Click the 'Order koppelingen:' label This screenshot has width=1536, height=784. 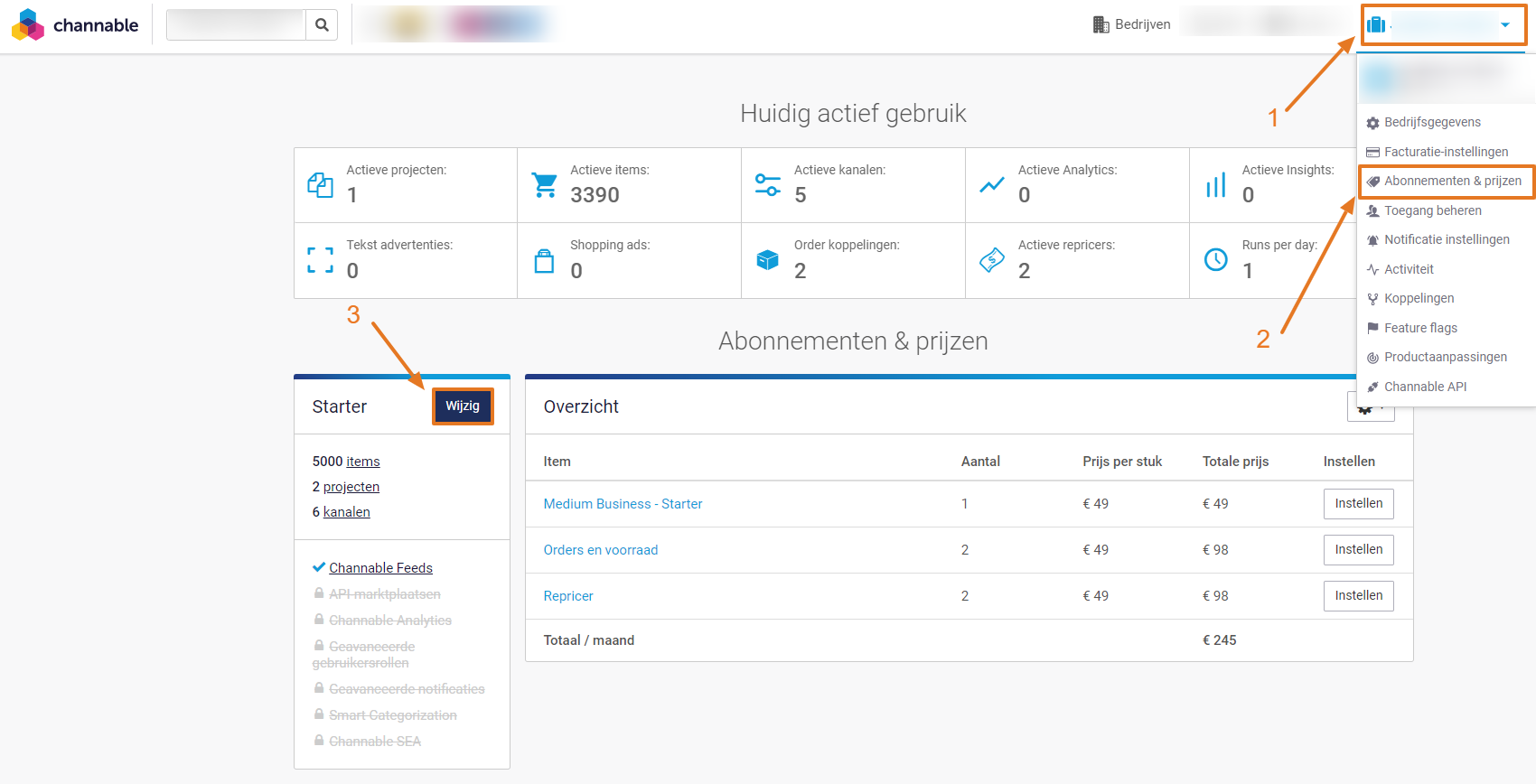[847, 245]
